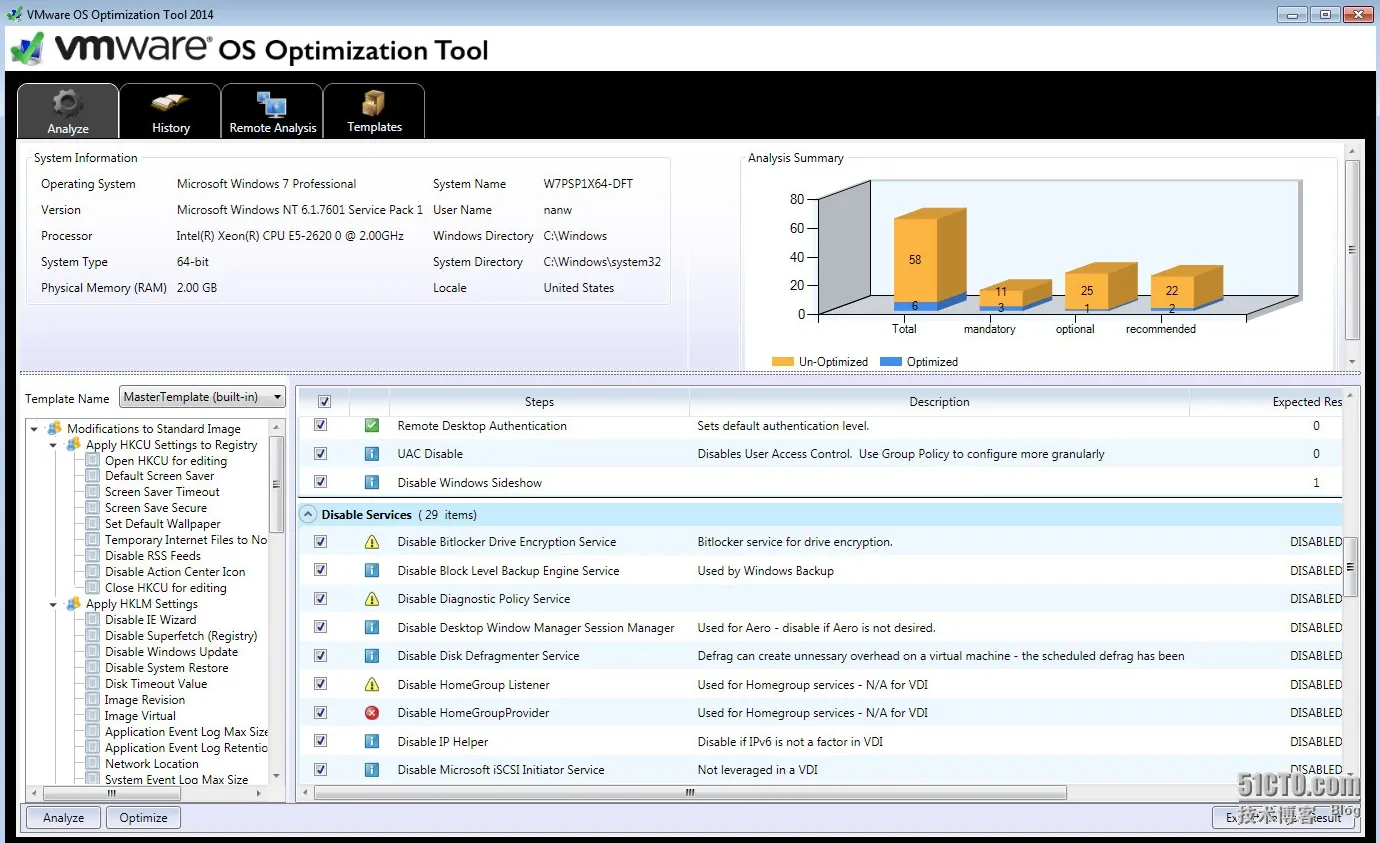Collapse the Apply HKLM Settings node

[53, 604]
